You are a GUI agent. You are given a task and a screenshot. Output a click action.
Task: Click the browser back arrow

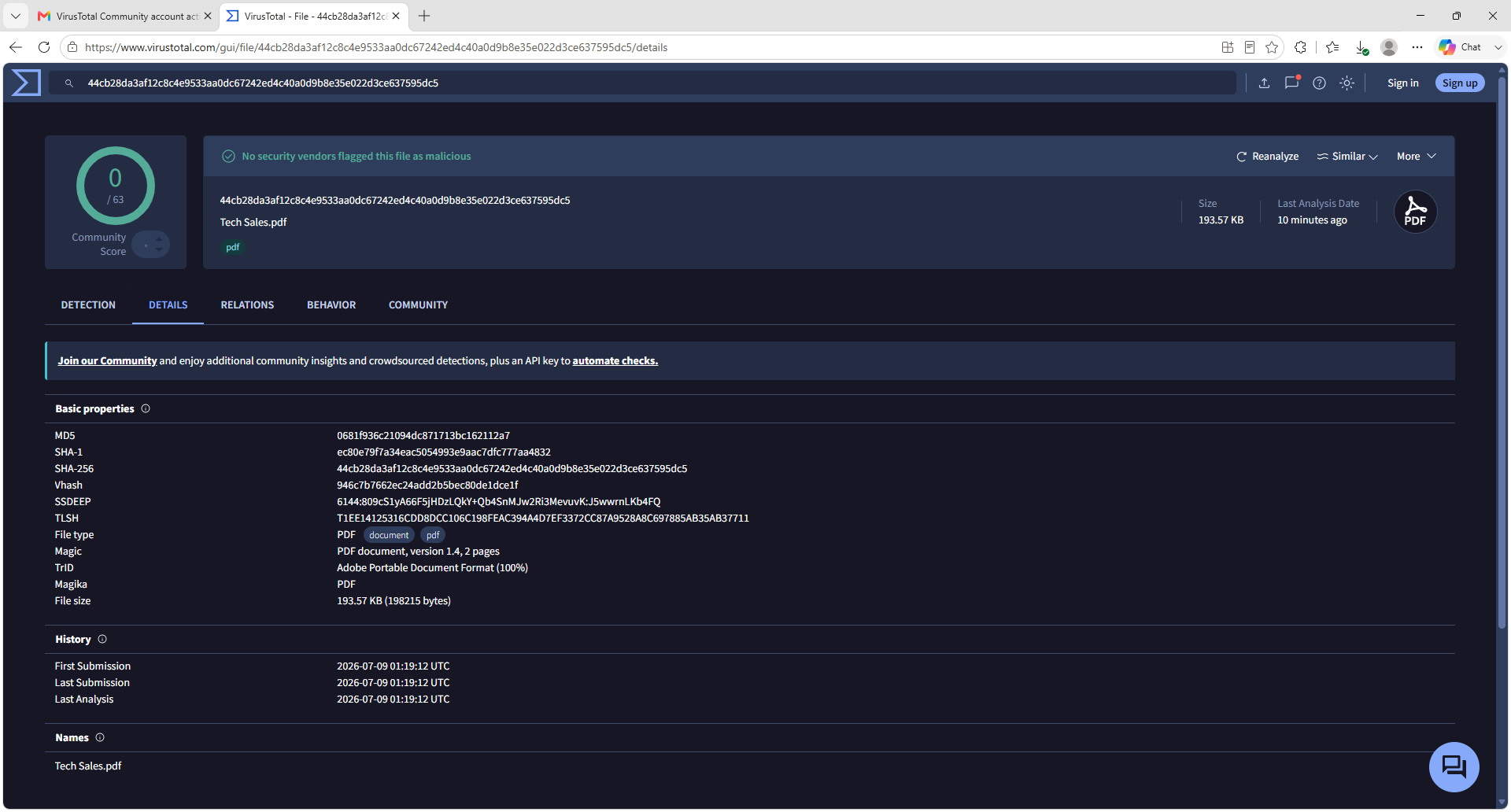point(16,47)
